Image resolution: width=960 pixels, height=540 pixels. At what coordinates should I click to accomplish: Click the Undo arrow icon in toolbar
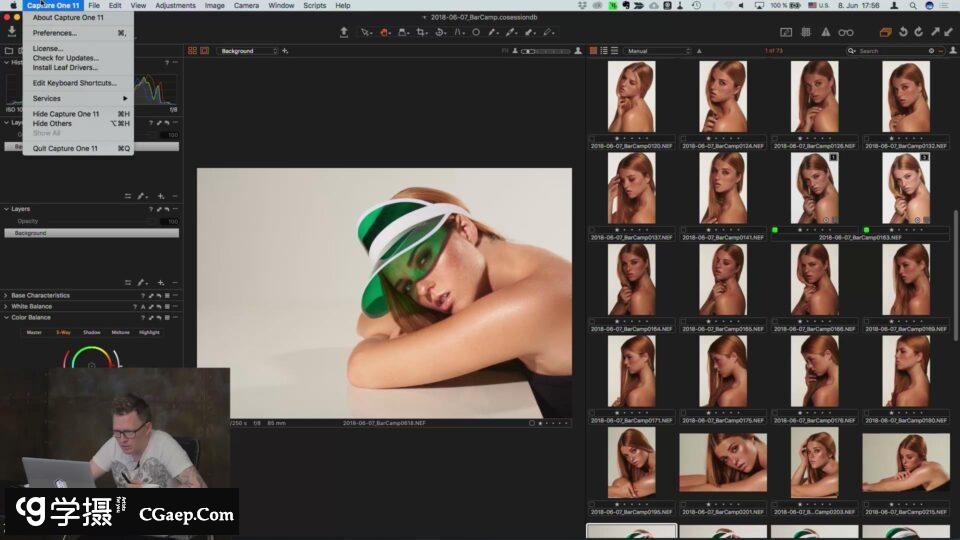903,32
